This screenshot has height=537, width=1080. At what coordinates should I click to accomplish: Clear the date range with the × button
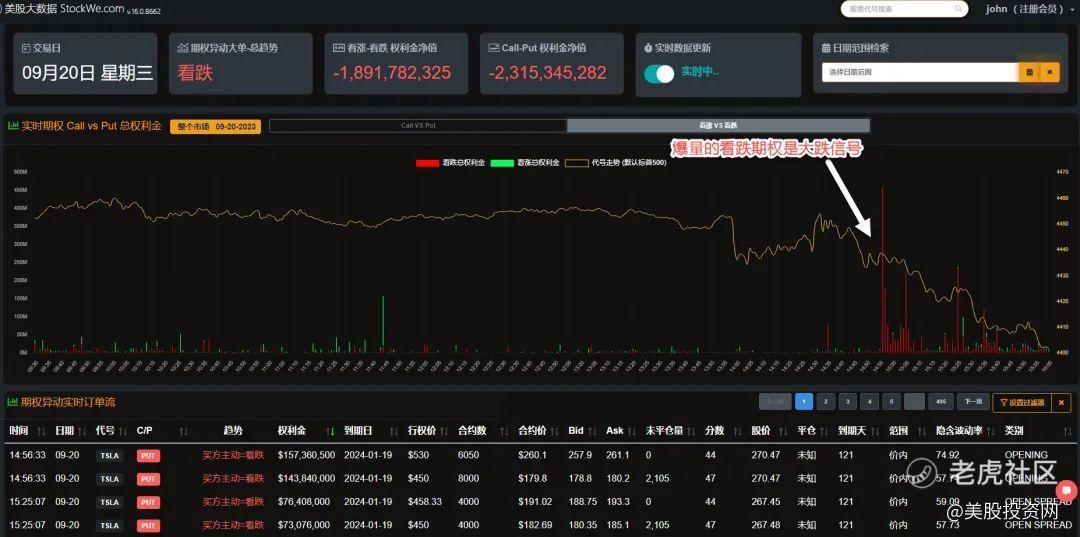click(1050, 72)
